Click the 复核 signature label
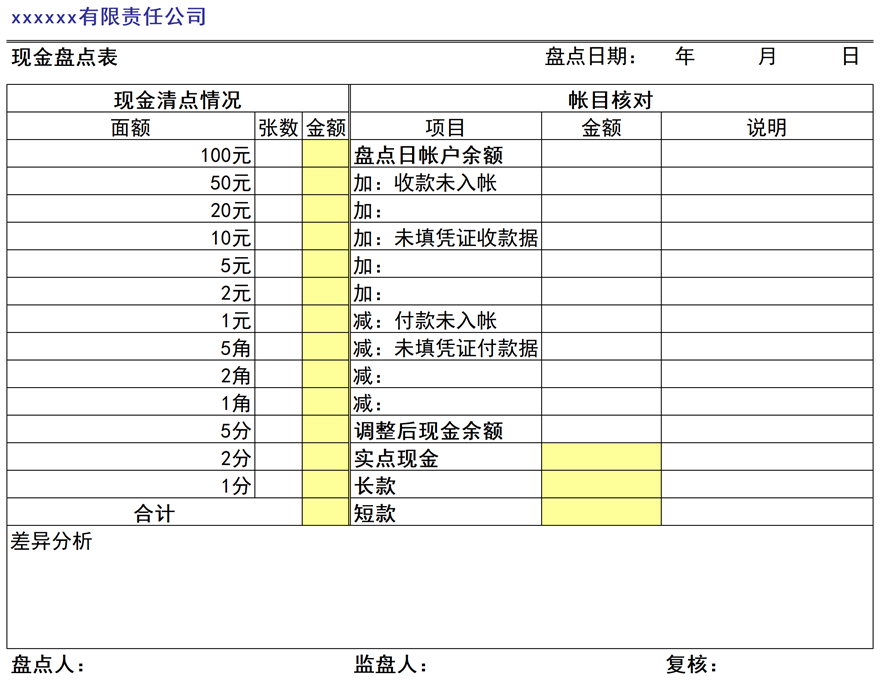The height and width of the screenshot is (680, 880). [691, 665]
